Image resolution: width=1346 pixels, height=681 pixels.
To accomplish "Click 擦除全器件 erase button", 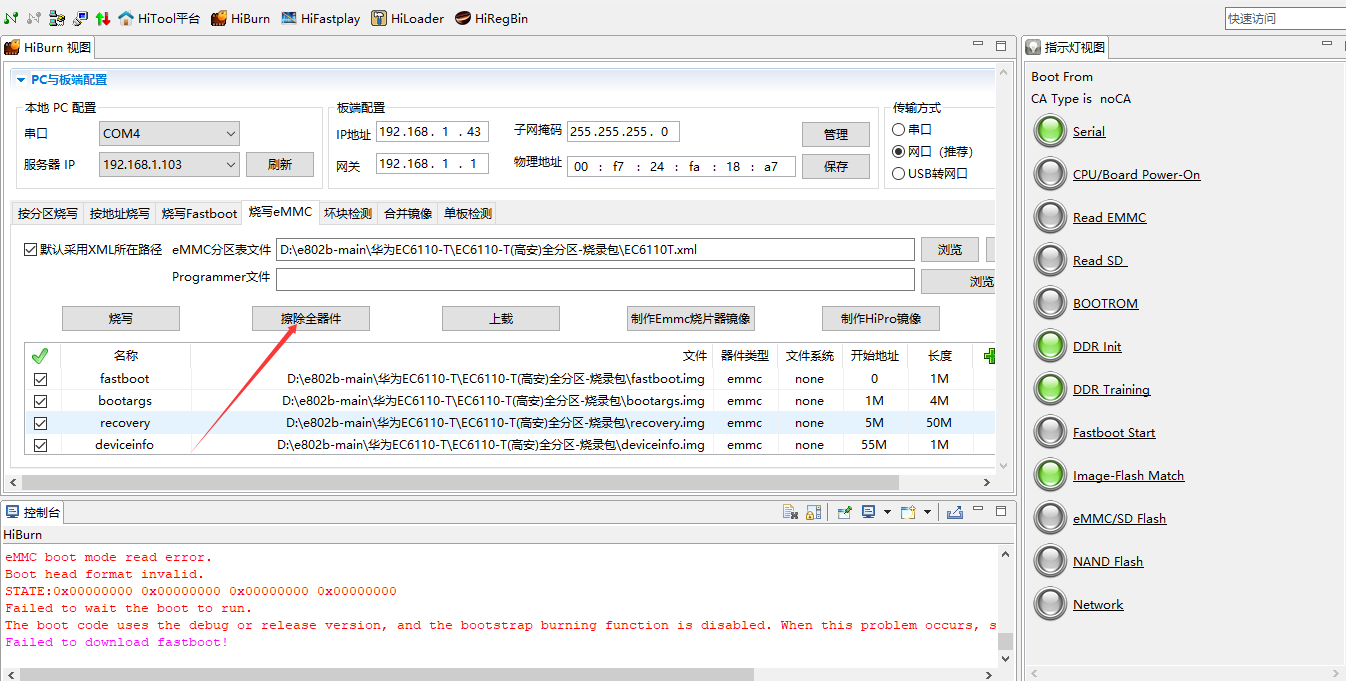I will pyautogui.click(x=311, y=318).
